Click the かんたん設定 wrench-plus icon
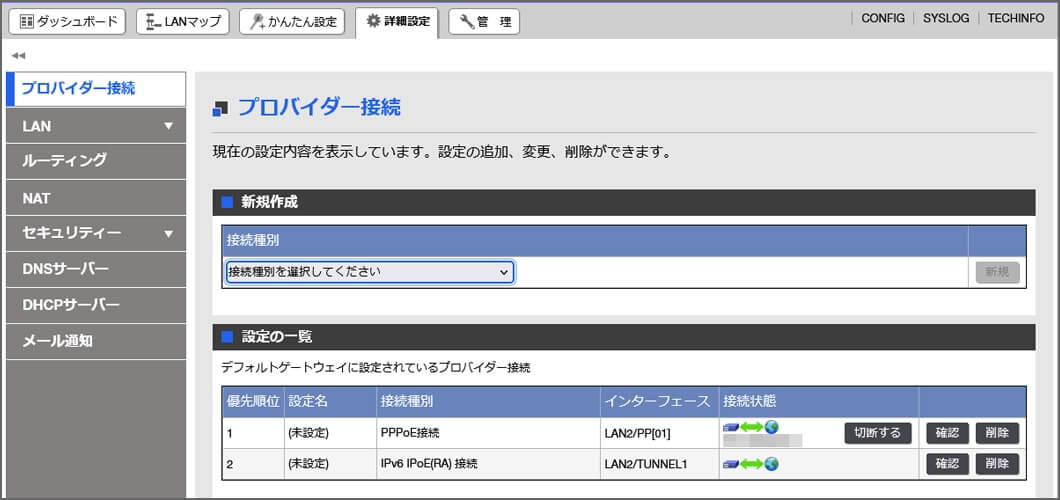 [258, 22]
